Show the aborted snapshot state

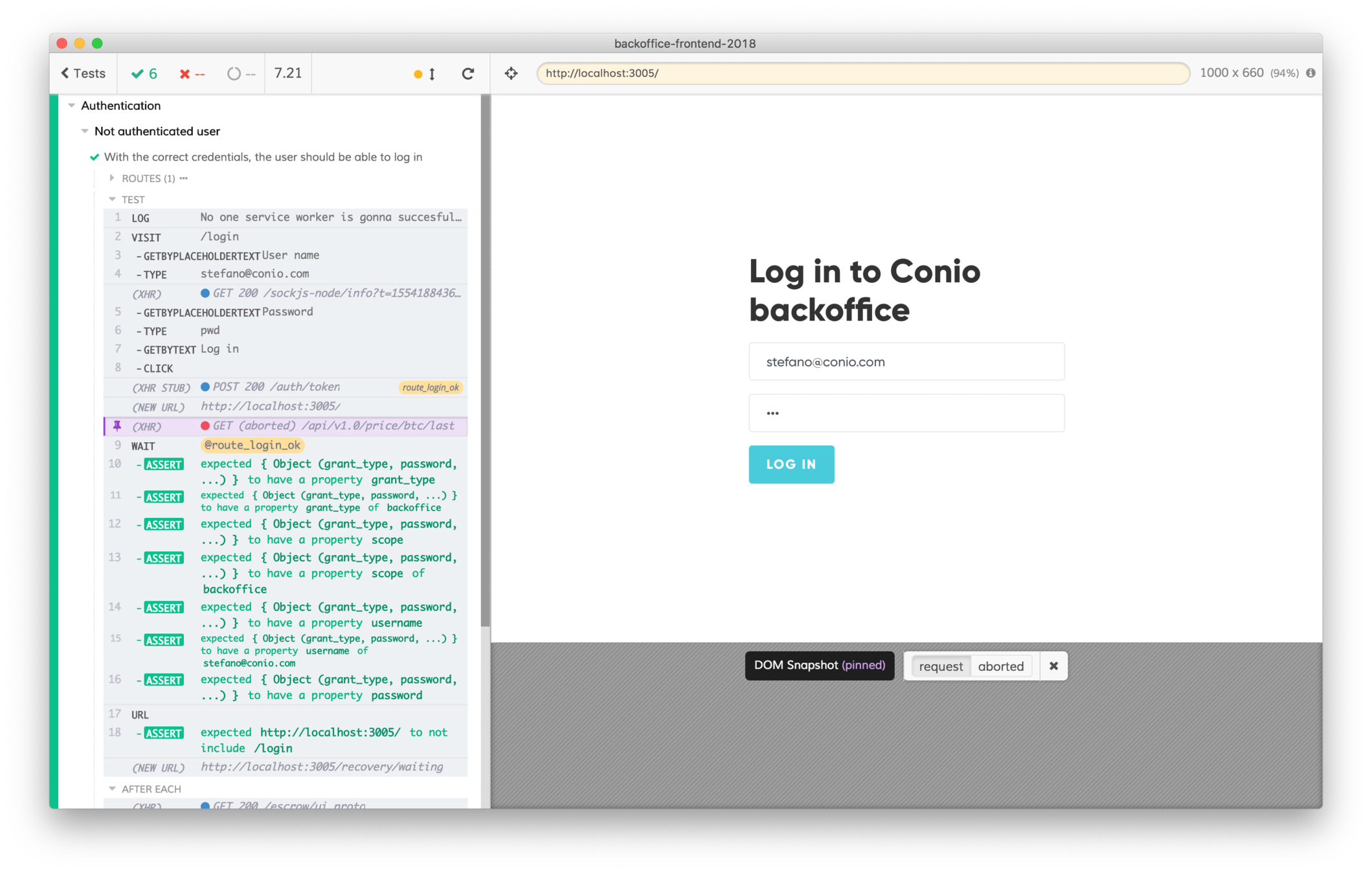point(1000,666)
